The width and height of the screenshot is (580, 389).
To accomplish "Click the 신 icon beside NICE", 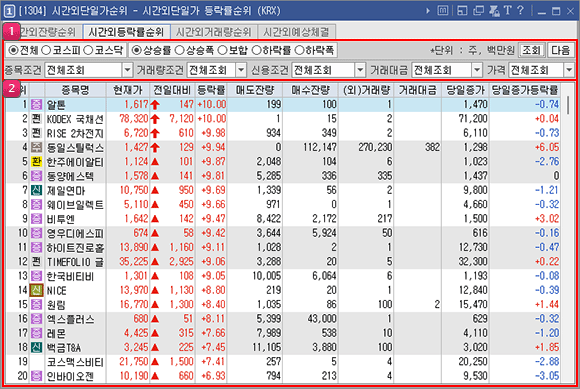I will click(36, 290).
